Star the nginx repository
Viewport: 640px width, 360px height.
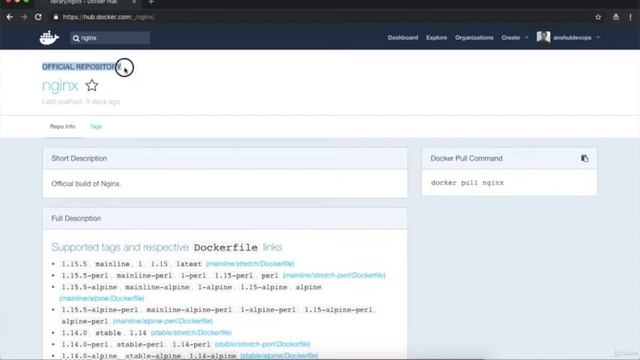(x=92, y=85)
